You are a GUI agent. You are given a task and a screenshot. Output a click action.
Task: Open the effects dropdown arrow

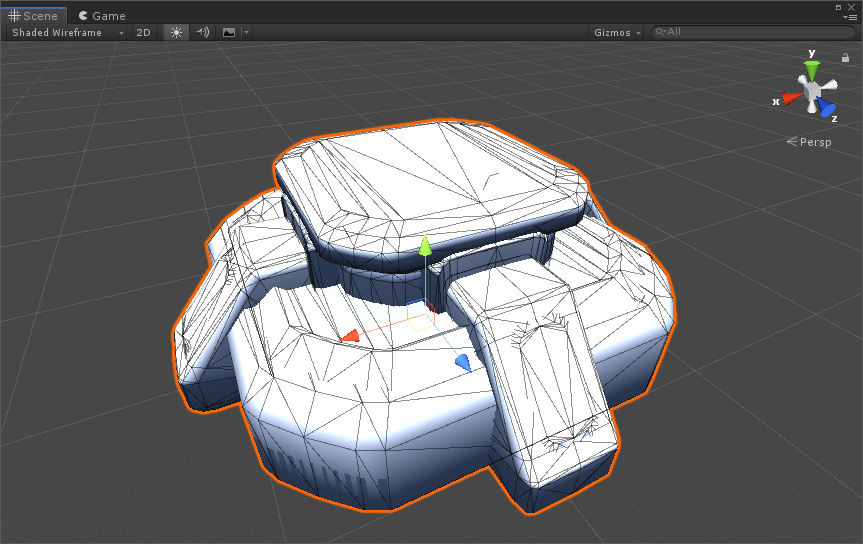(246, 32)
